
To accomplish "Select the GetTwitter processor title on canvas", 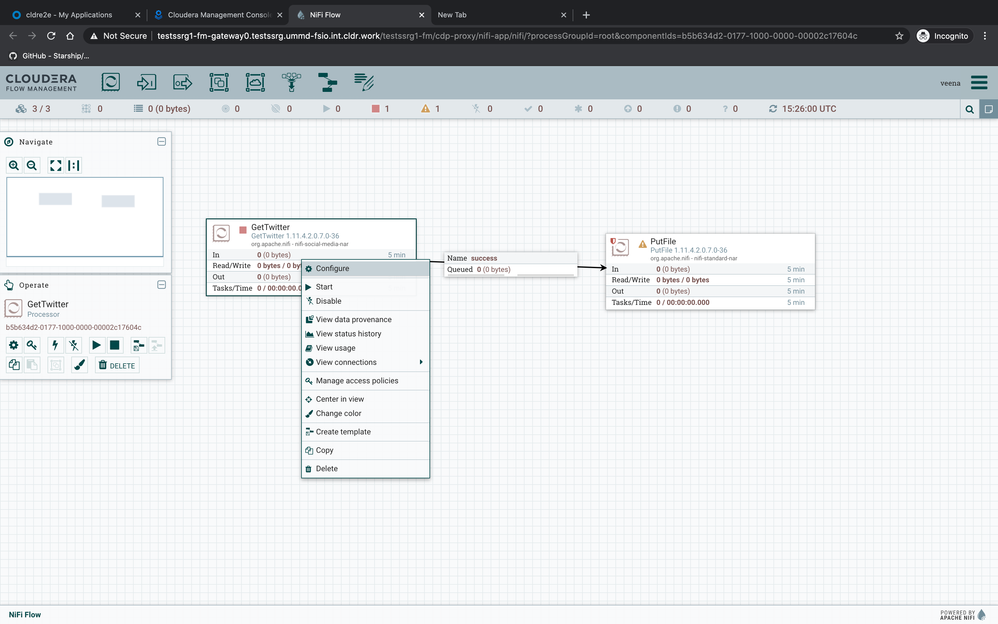I will pyautogui.click(x=270, y=227).
